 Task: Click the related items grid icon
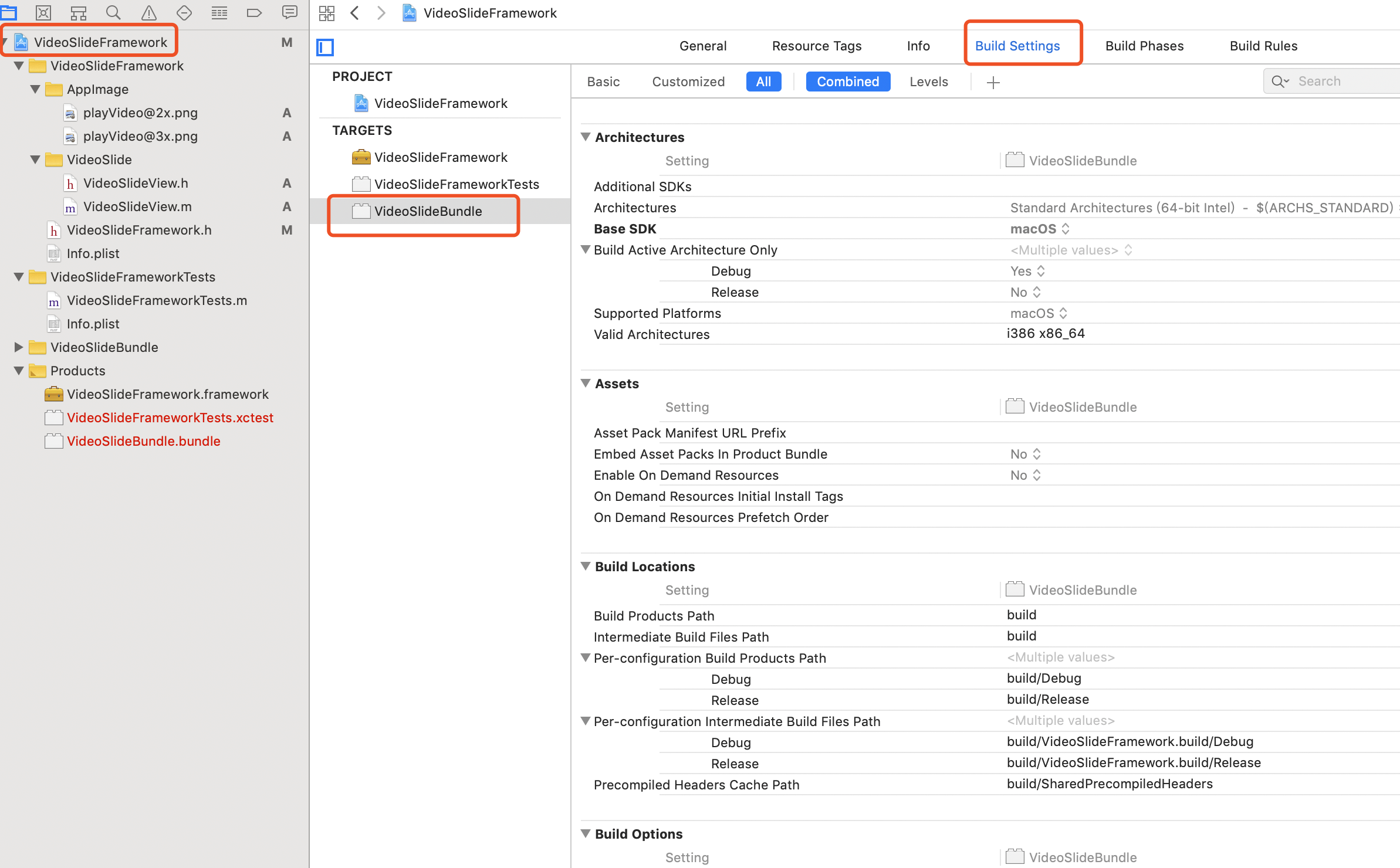click(327, 12)
